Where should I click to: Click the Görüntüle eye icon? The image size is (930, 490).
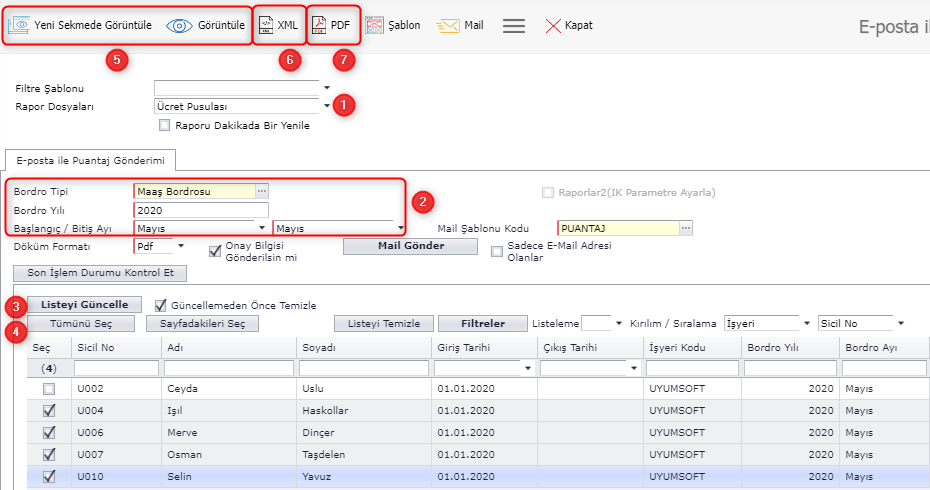(x=179, y=26)
